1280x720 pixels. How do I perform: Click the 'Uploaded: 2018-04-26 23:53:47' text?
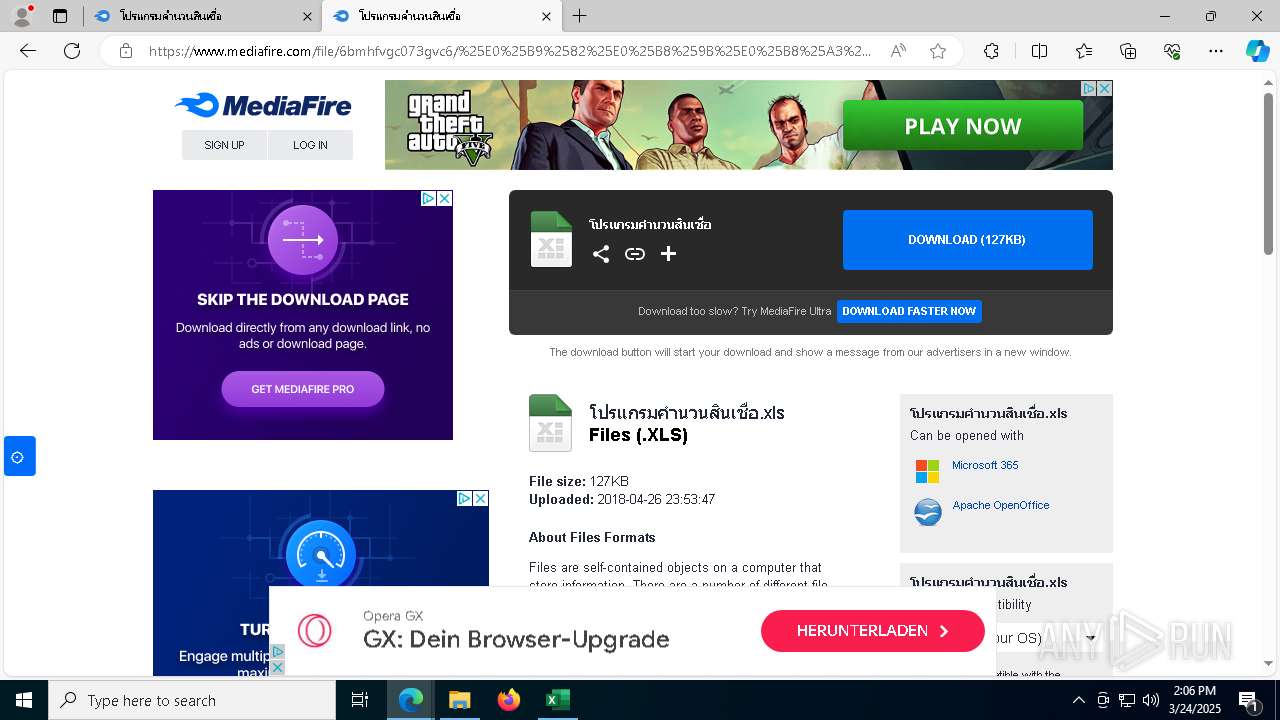click(622, 499)
